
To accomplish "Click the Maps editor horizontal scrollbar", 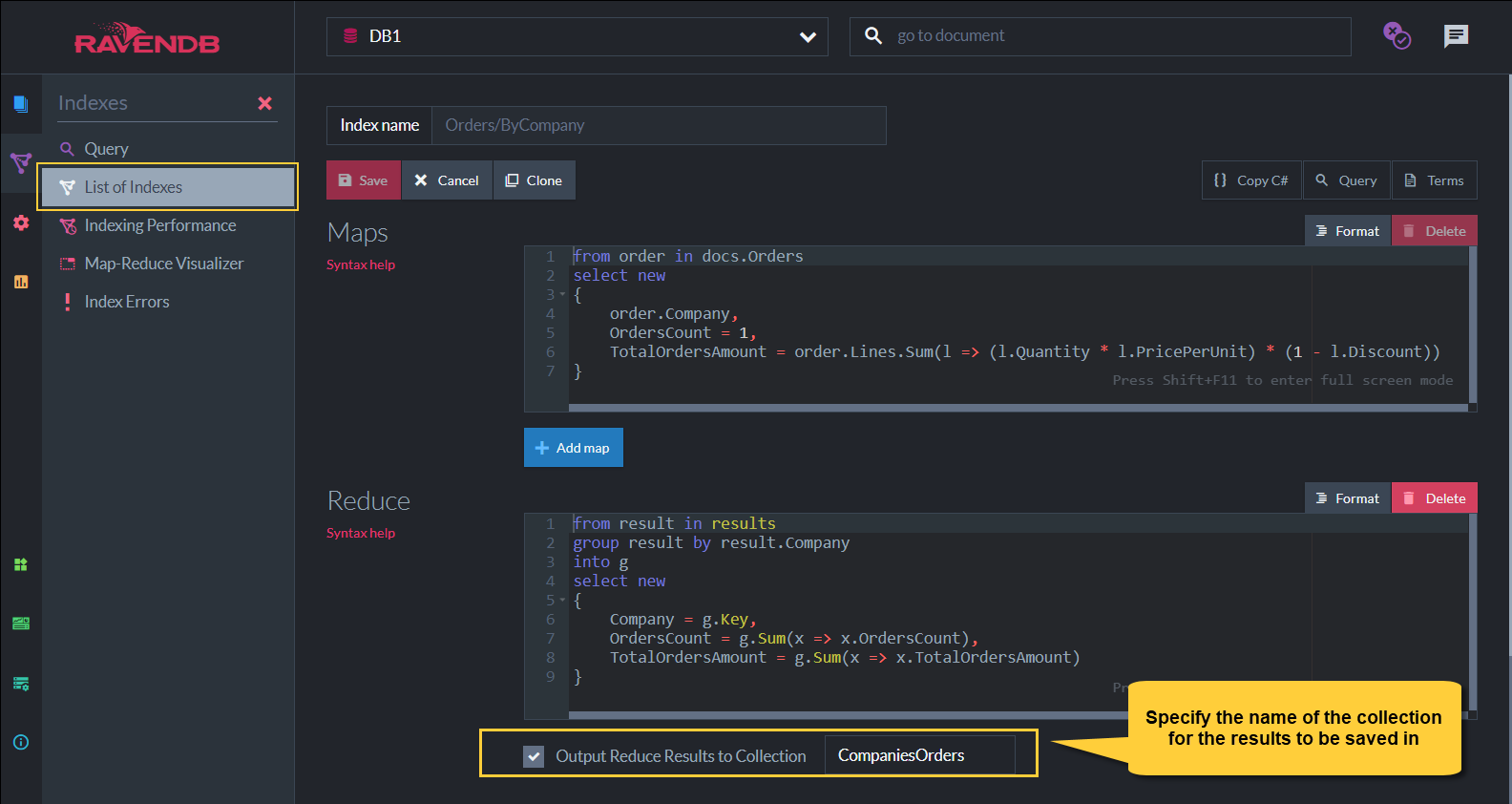I will click(1018, 409).
